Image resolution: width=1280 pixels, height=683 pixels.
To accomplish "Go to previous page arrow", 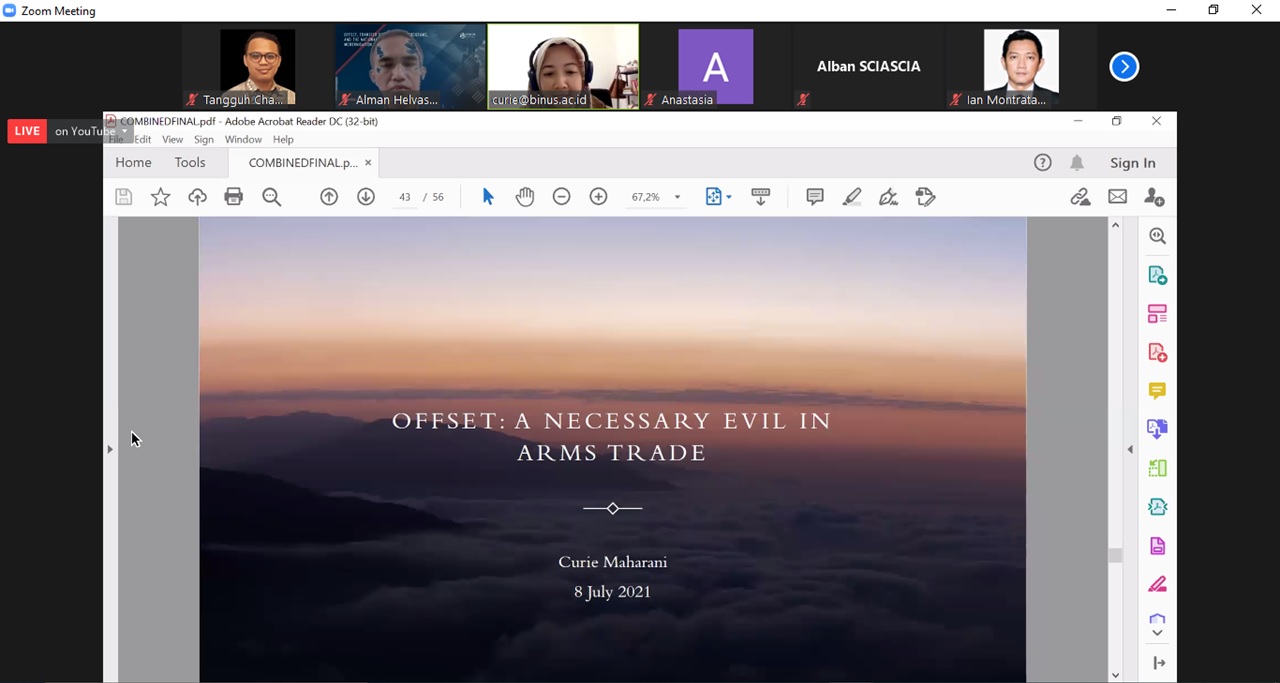I will [x=329, y=197].
